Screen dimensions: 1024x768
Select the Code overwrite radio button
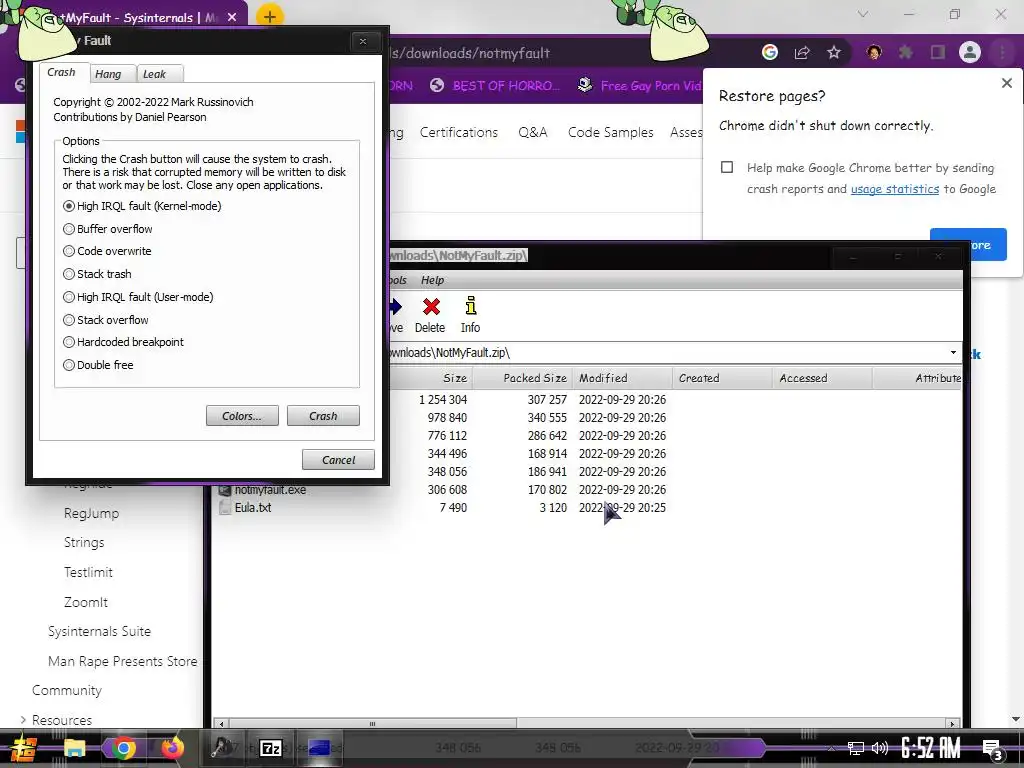click(x=69, y=251)
